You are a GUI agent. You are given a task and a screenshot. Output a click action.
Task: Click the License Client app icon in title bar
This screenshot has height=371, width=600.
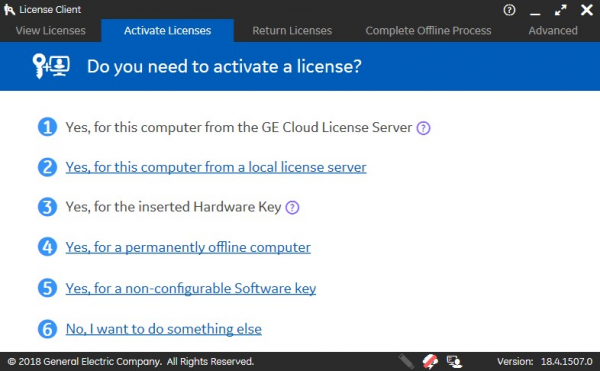pos(9,10)
